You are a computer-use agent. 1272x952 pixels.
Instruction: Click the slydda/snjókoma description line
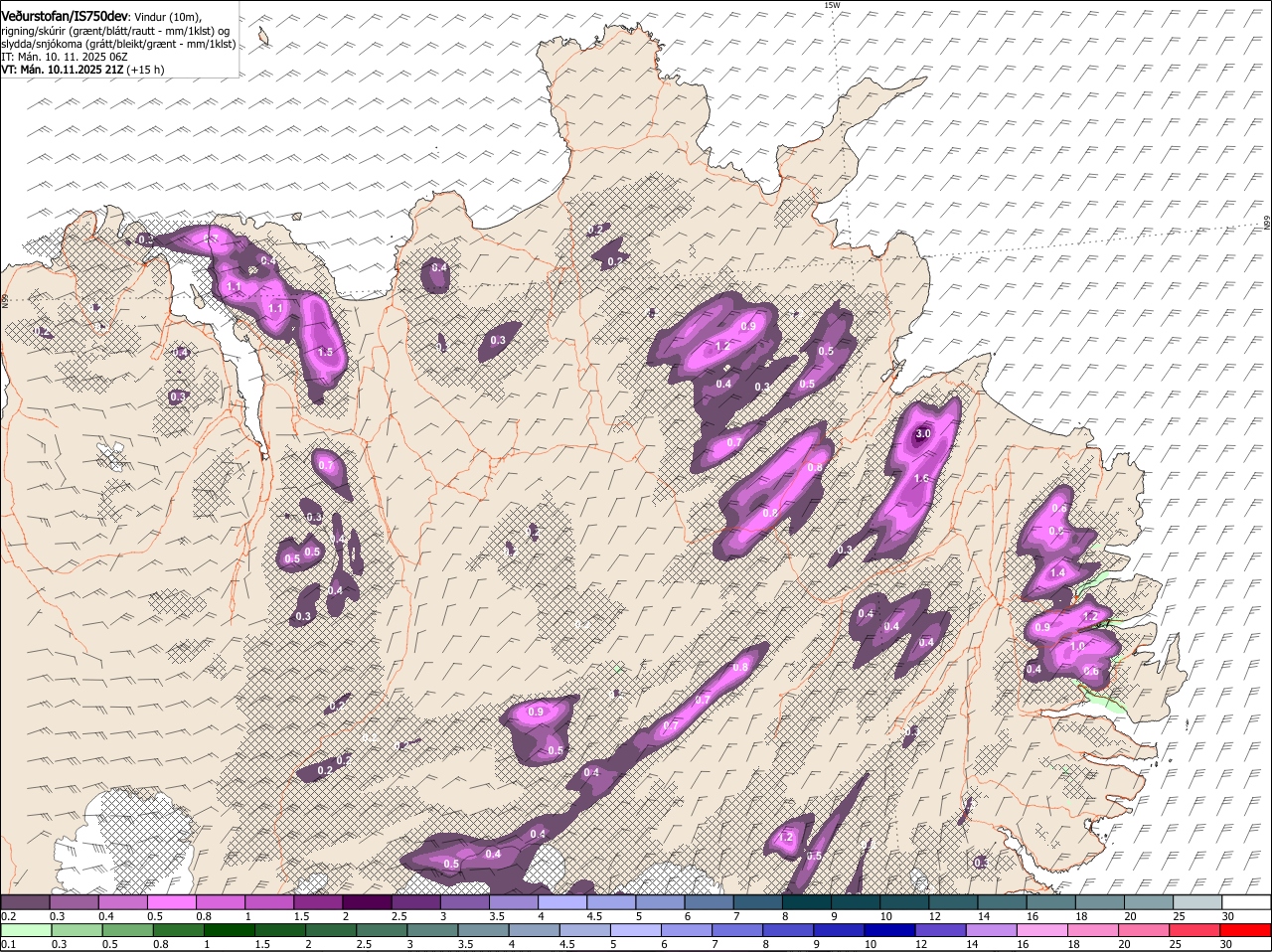click(x=118, y=44)
